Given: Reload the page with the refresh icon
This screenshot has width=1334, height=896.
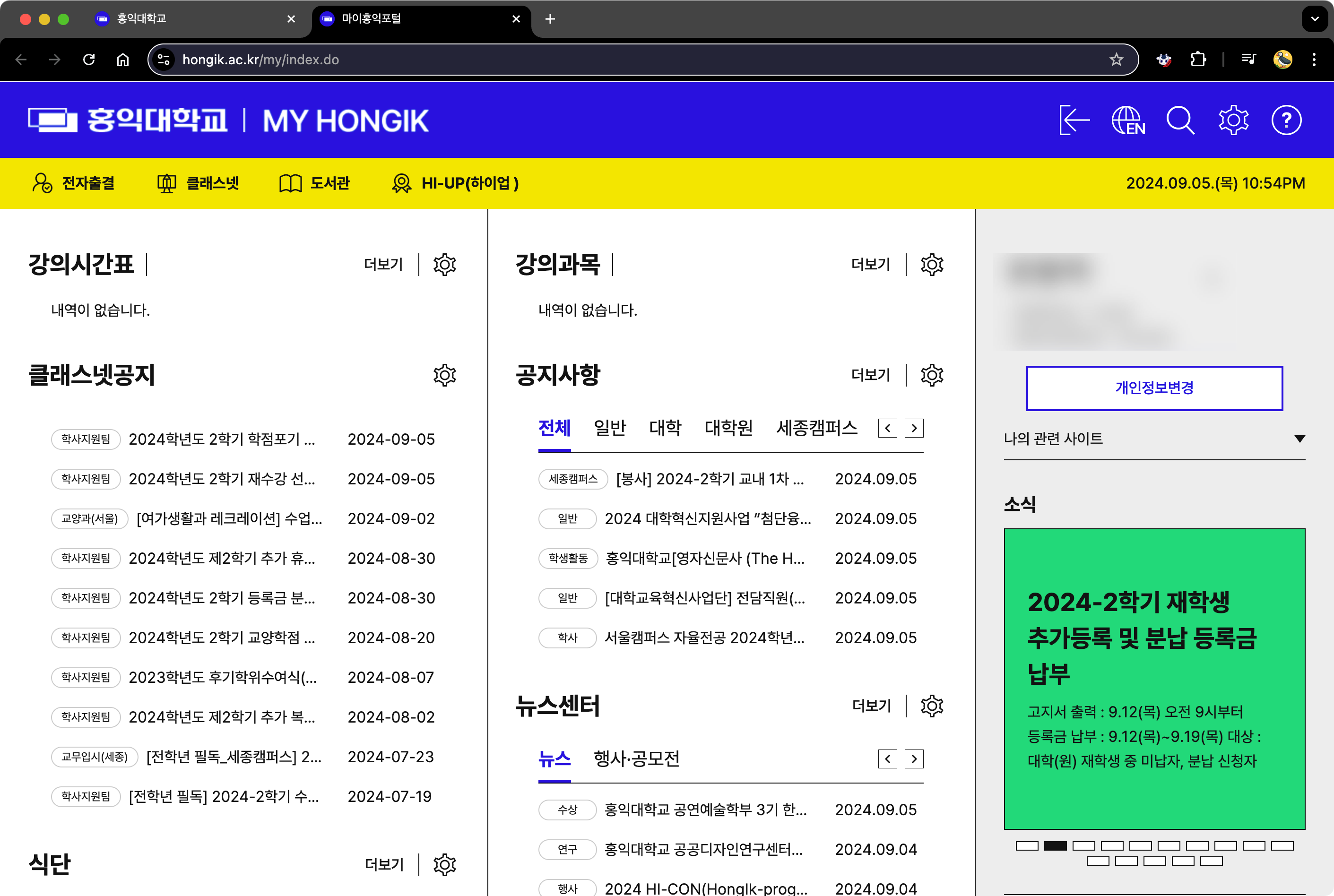Looking at the screenshot, I should (x=88, y=60).
